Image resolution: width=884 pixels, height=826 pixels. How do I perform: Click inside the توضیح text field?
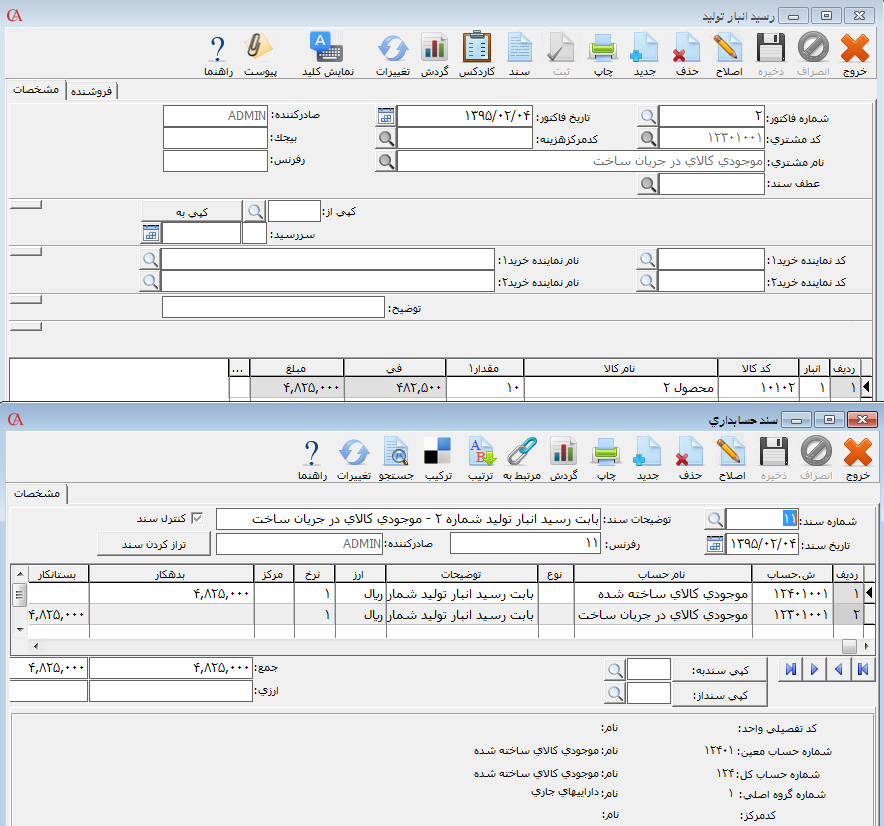pyautogui.click(x=272, y=307)
